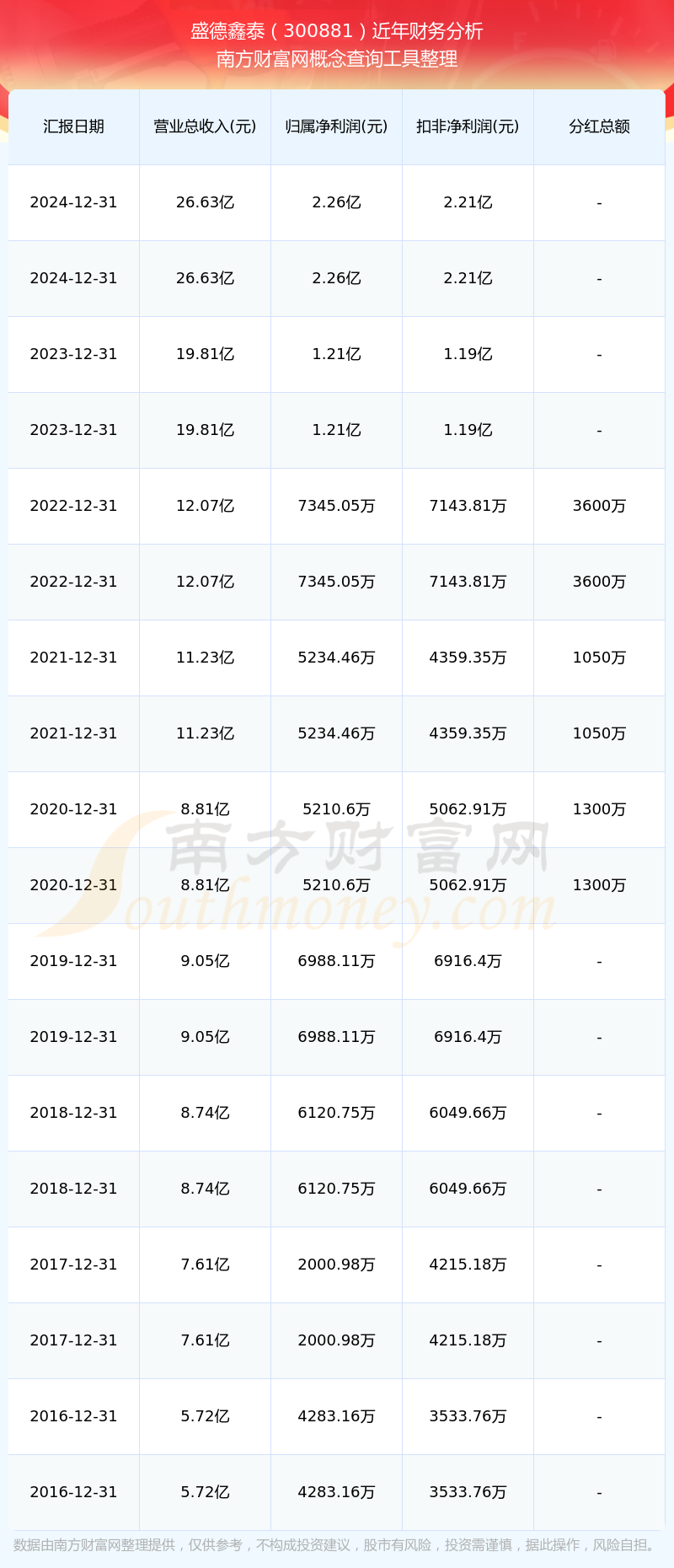
Task: Click the southmoney.com watermark logo
Action: (x=337, y=877)
